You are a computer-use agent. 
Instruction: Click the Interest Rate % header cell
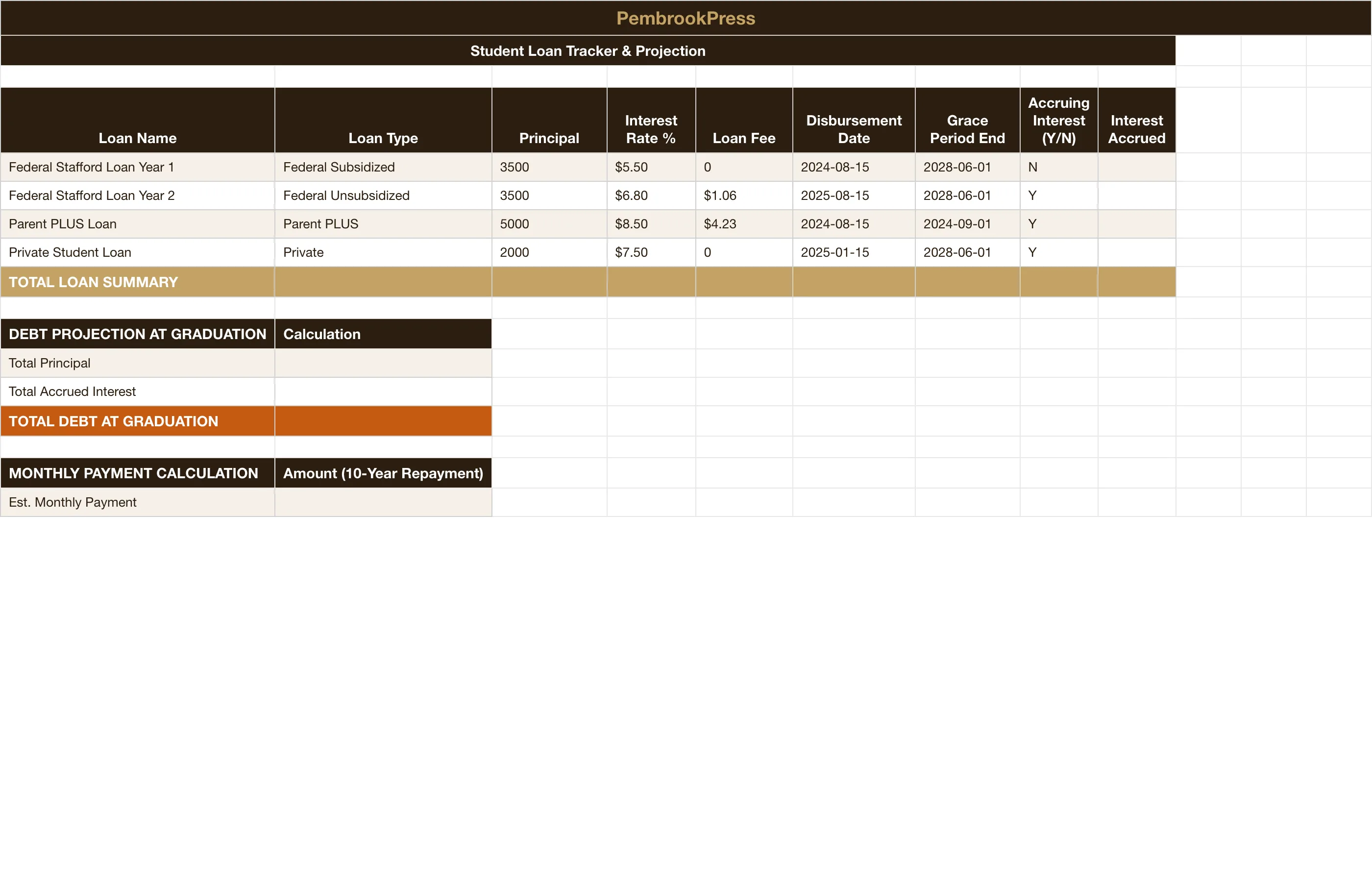651,120
